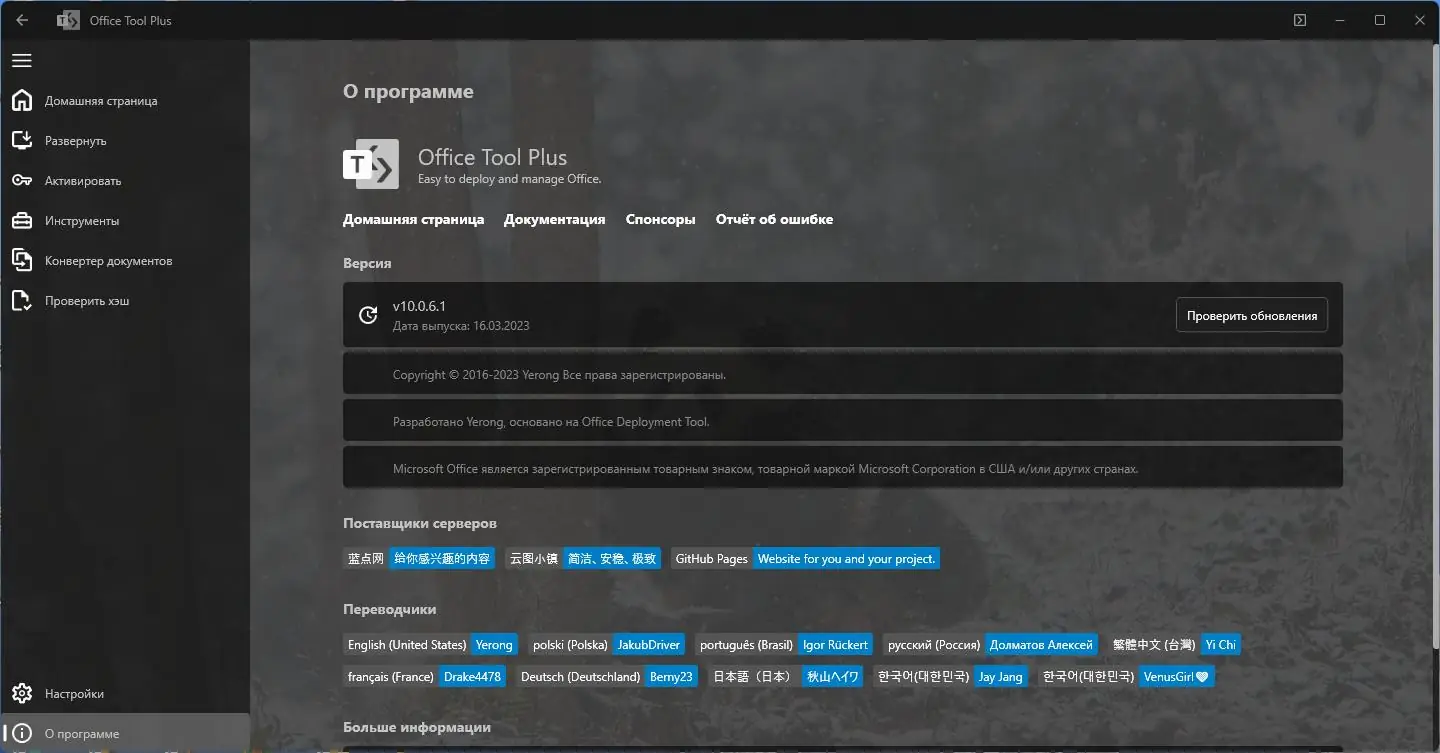This screenshot has height=753, width=1440.
Task: Click the Больше информации heading
Action: (x=417, y=727)
